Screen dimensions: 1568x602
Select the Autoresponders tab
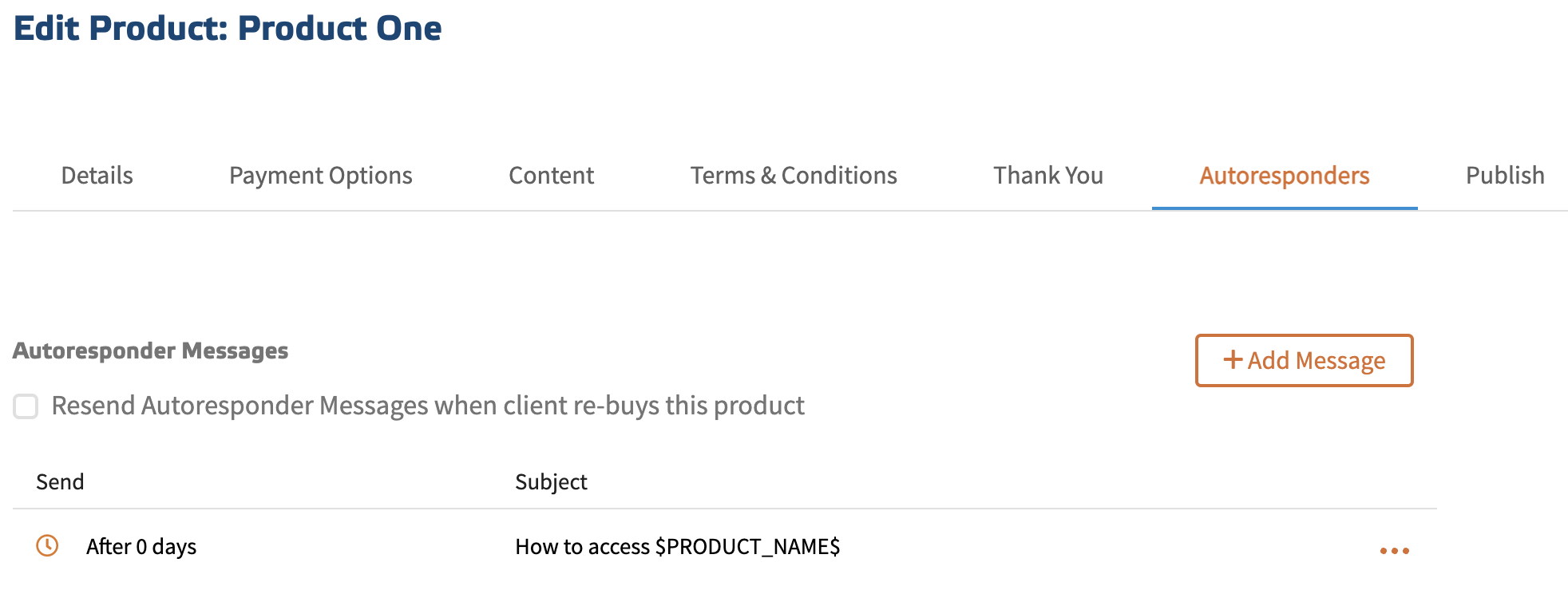(1284, 176)
